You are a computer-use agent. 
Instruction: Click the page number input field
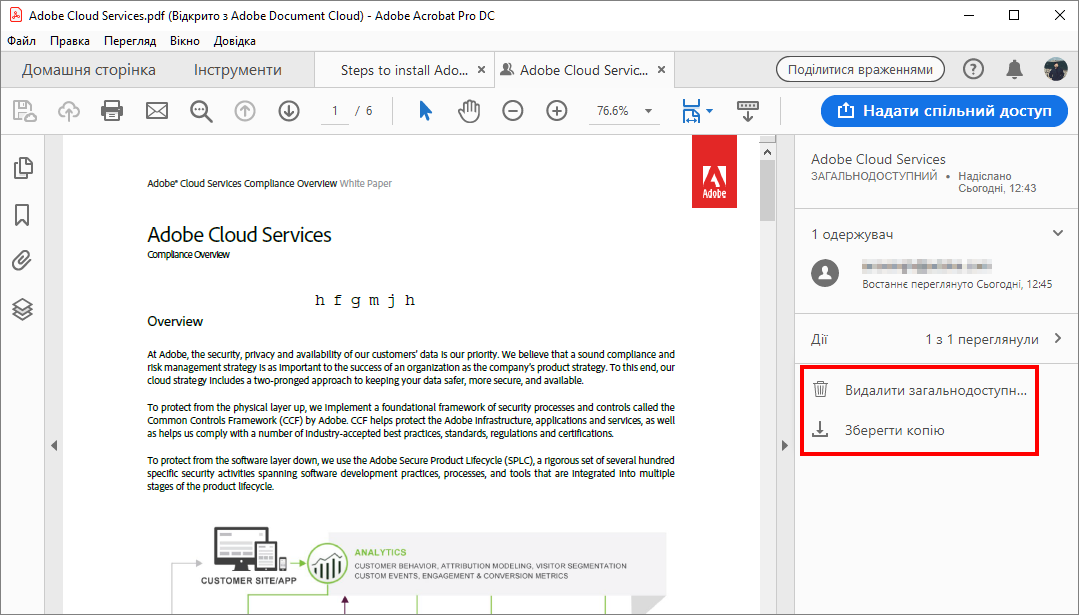[335, 111]
